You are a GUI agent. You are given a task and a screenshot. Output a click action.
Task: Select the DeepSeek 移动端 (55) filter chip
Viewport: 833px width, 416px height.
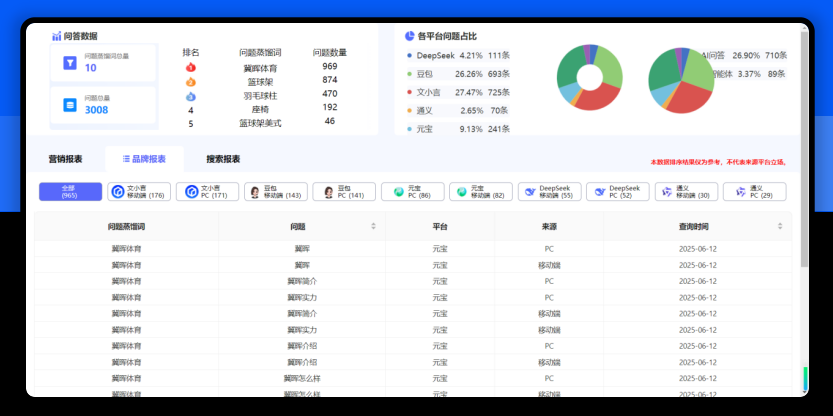tap(548, 192)
